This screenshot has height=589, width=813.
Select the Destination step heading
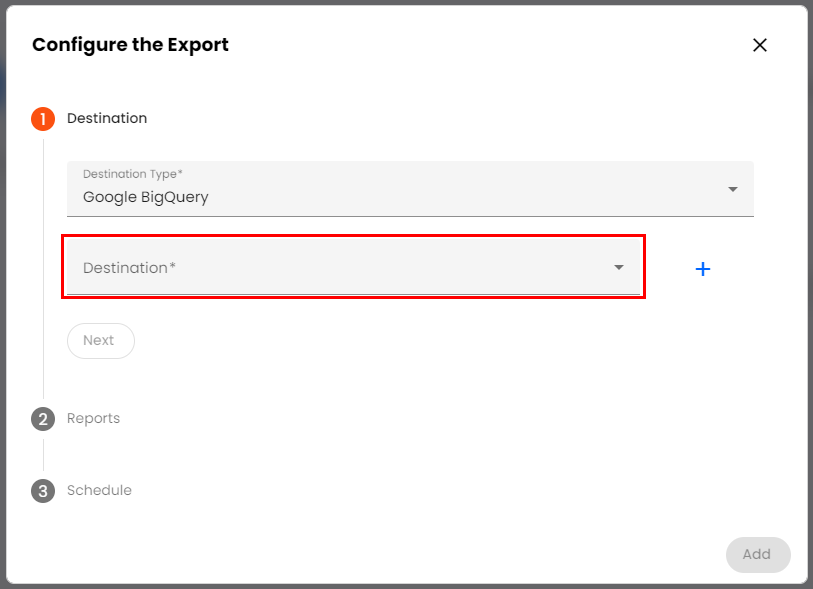point(107,119)
